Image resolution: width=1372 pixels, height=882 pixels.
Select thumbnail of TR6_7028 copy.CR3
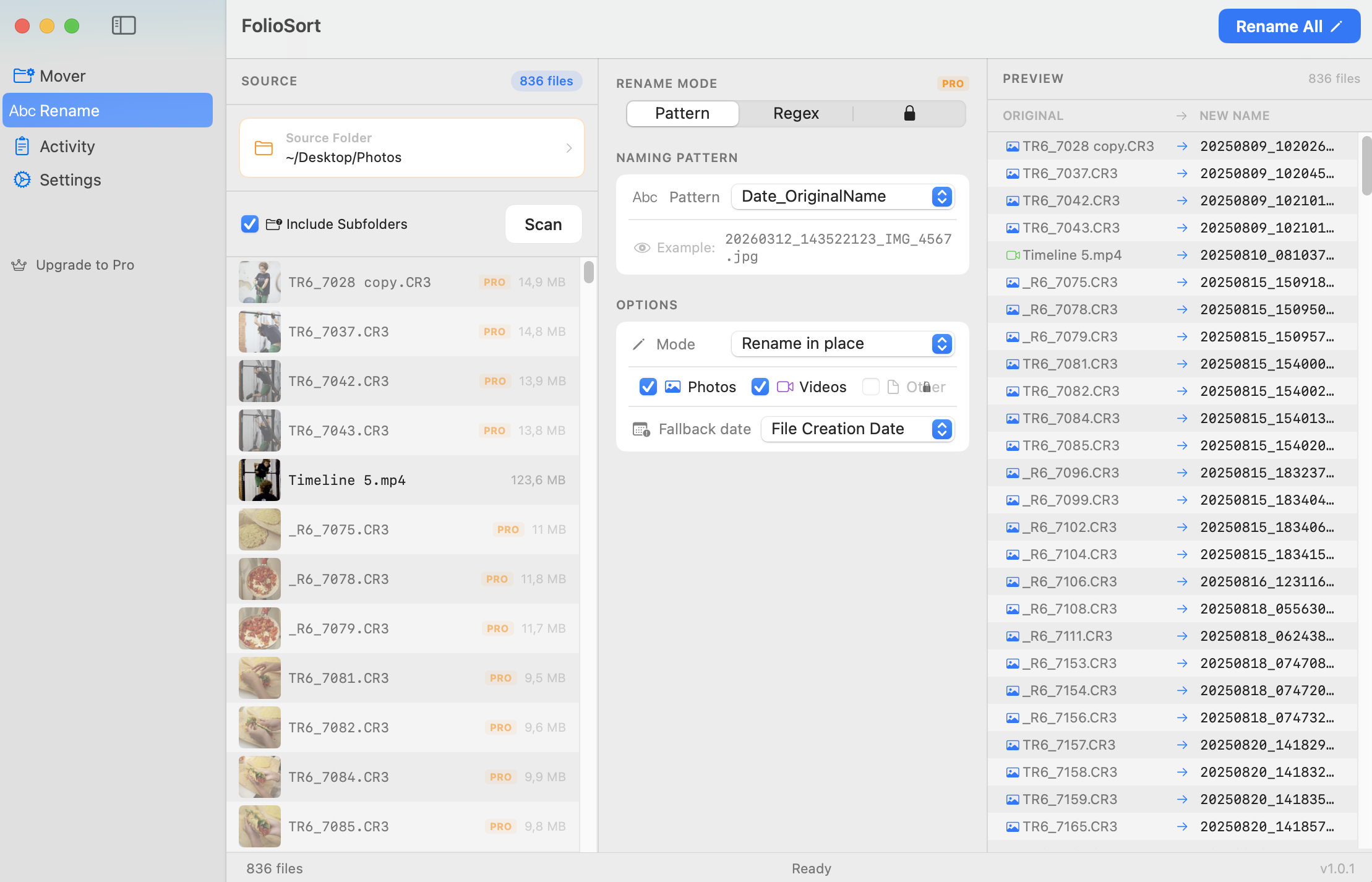coord(260,282)
